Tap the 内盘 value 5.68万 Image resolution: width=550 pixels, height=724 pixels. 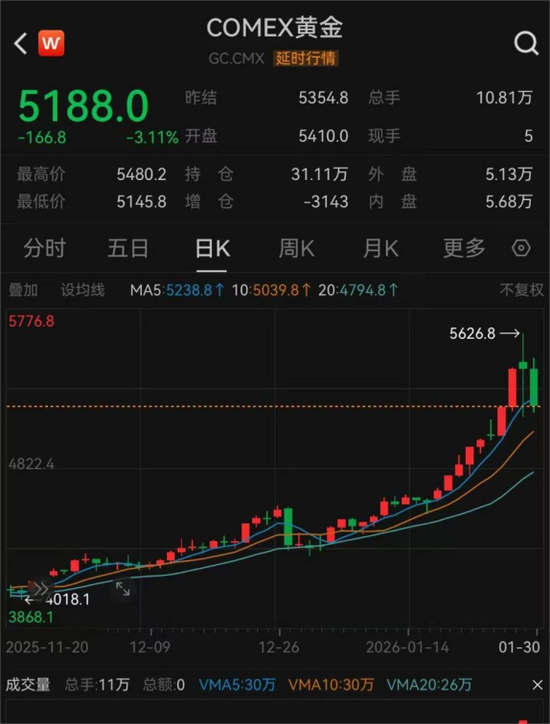(509, 202)
